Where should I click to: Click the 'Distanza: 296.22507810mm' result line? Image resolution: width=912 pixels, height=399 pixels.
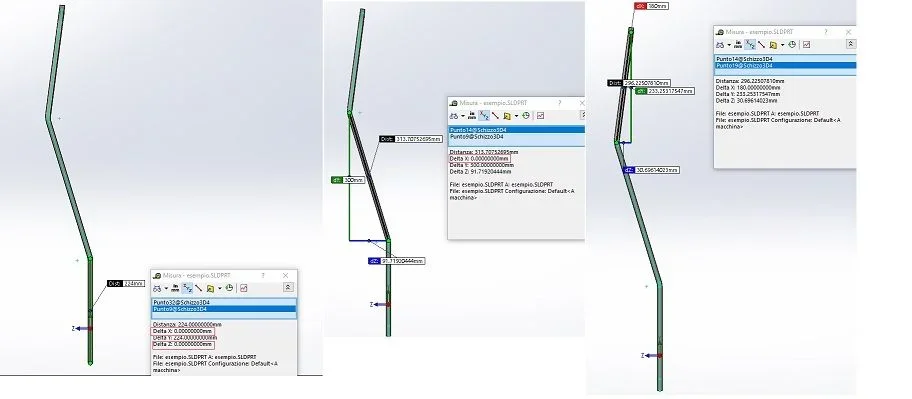750,81
